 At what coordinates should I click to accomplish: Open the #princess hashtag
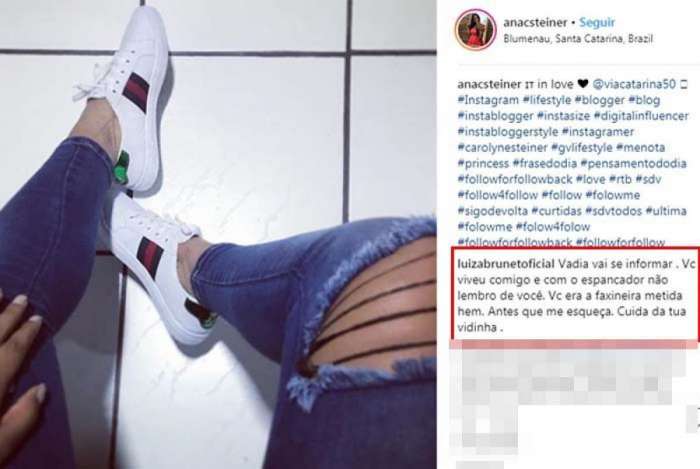click(483, 163)
